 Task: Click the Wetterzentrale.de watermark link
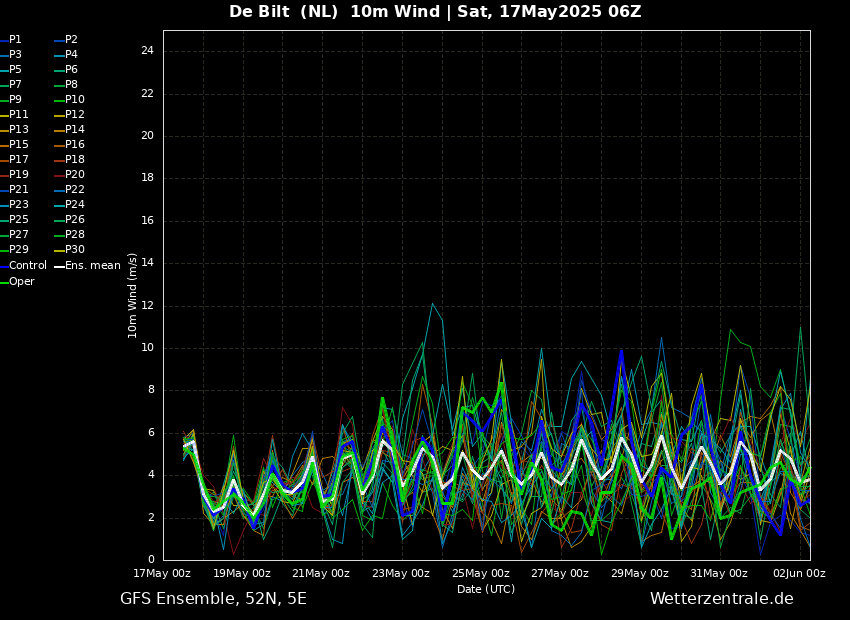tap(721, 599)
